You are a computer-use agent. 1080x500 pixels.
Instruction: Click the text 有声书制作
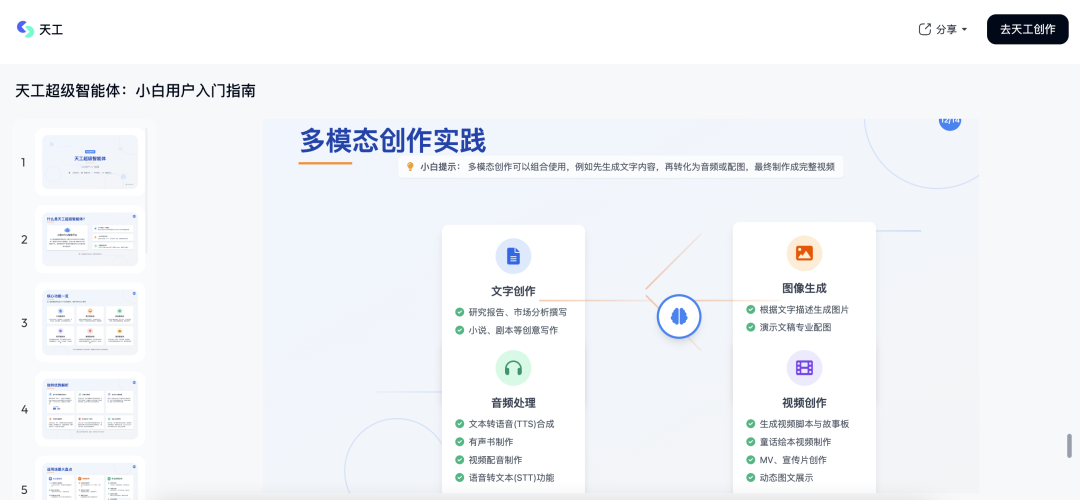click(490, 441)
